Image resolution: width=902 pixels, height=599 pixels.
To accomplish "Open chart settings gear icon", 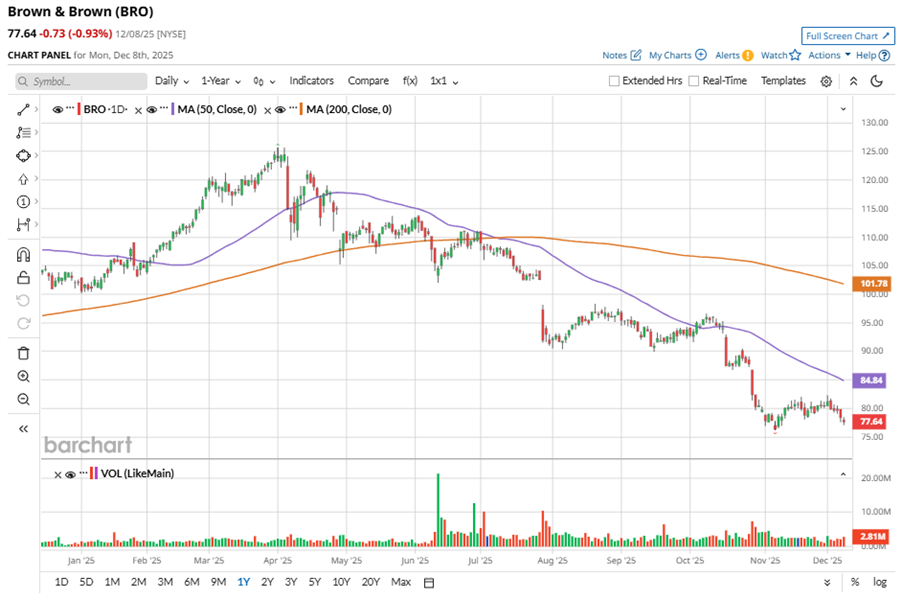I will click(826, 81).
